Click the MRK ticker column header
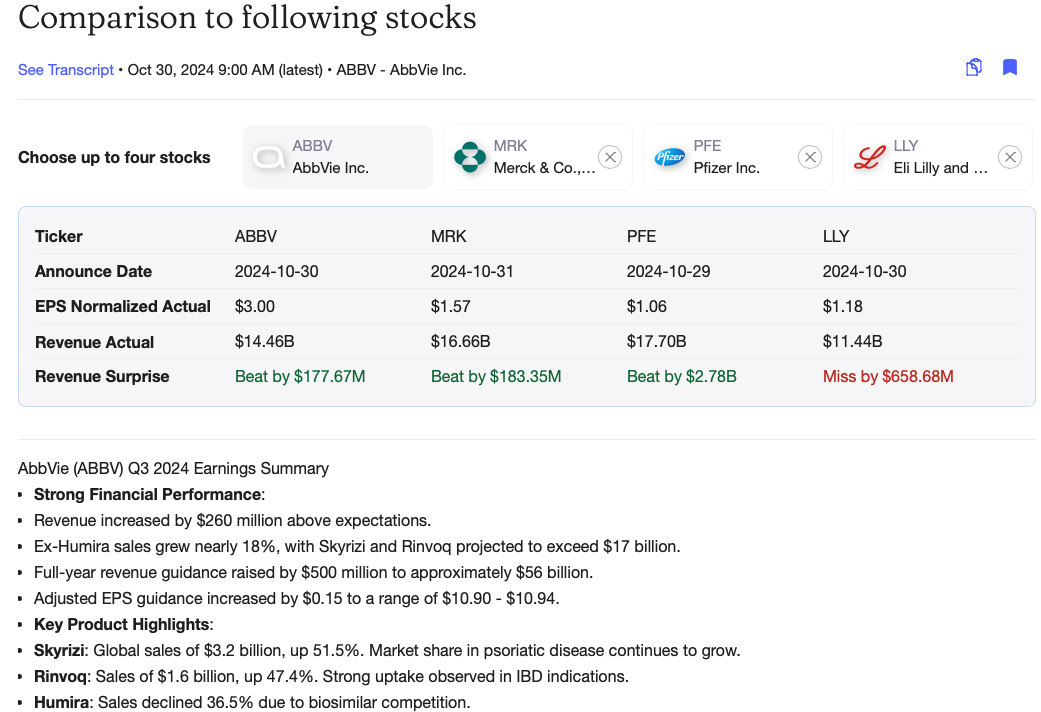 click(449, 237)
